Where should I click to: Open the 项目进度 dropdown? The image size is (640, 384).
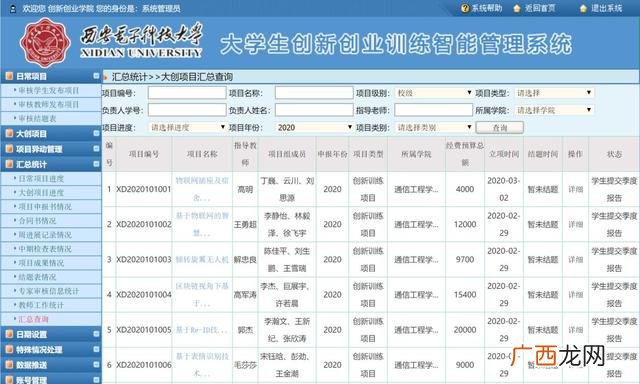click(x=187, y=127)
